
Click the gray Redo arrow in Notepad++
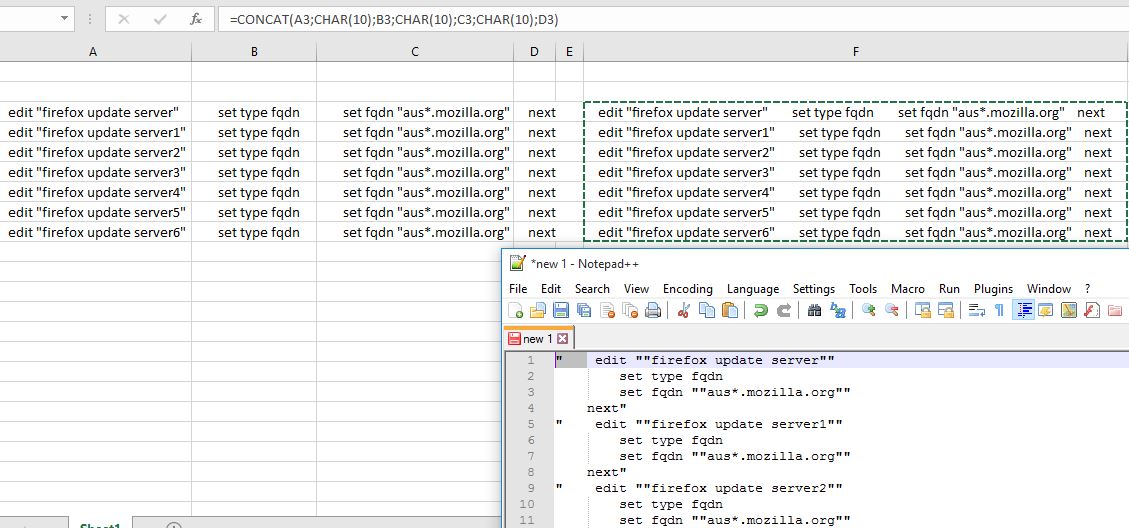pyautogui.click(x=784, y=310)
